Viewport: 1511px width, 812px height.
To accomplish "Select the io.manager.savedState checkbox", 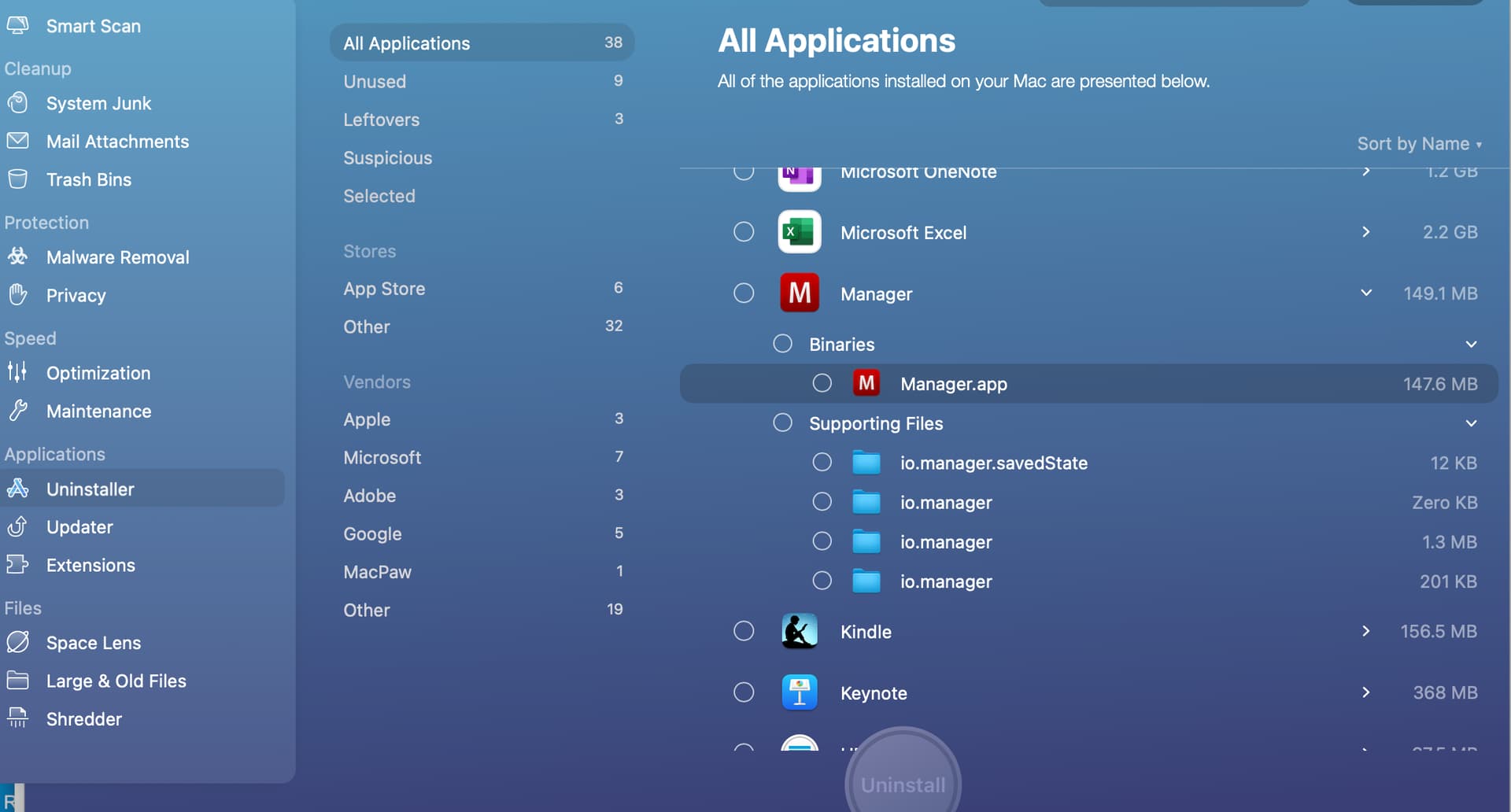I will point(822,462).
